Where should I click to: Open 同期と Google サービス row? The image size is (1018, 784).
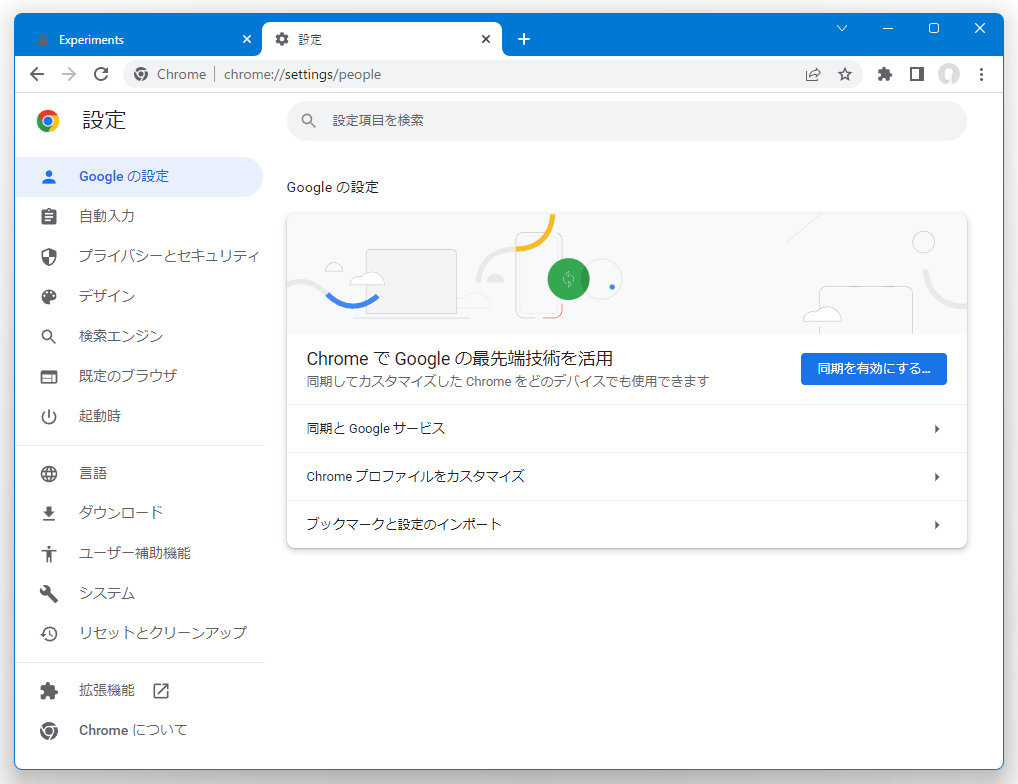click(627, 429)
